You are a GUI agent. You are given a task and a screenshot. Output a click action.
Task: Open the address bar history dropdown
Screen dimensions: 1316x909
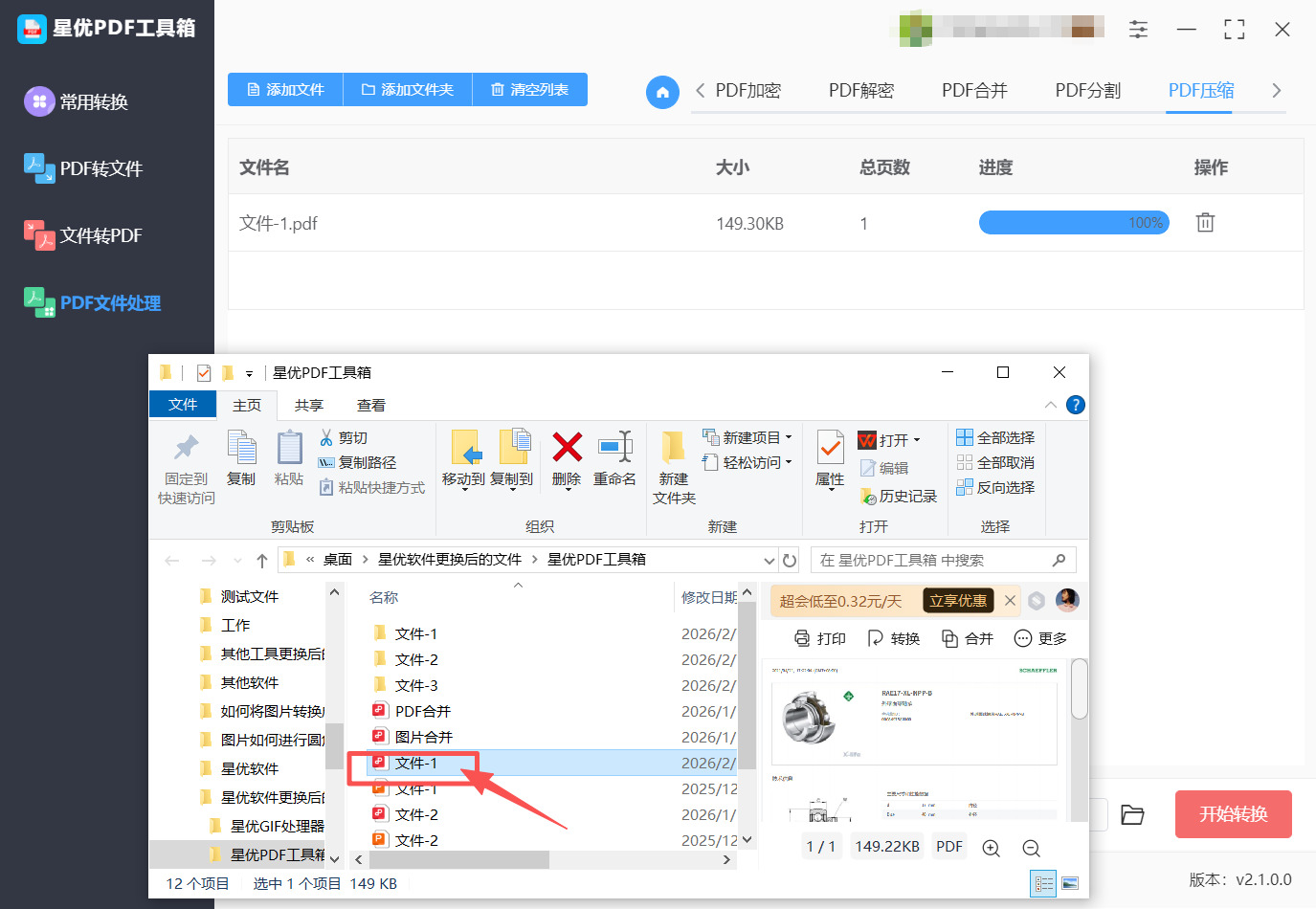tap(770, 560)
